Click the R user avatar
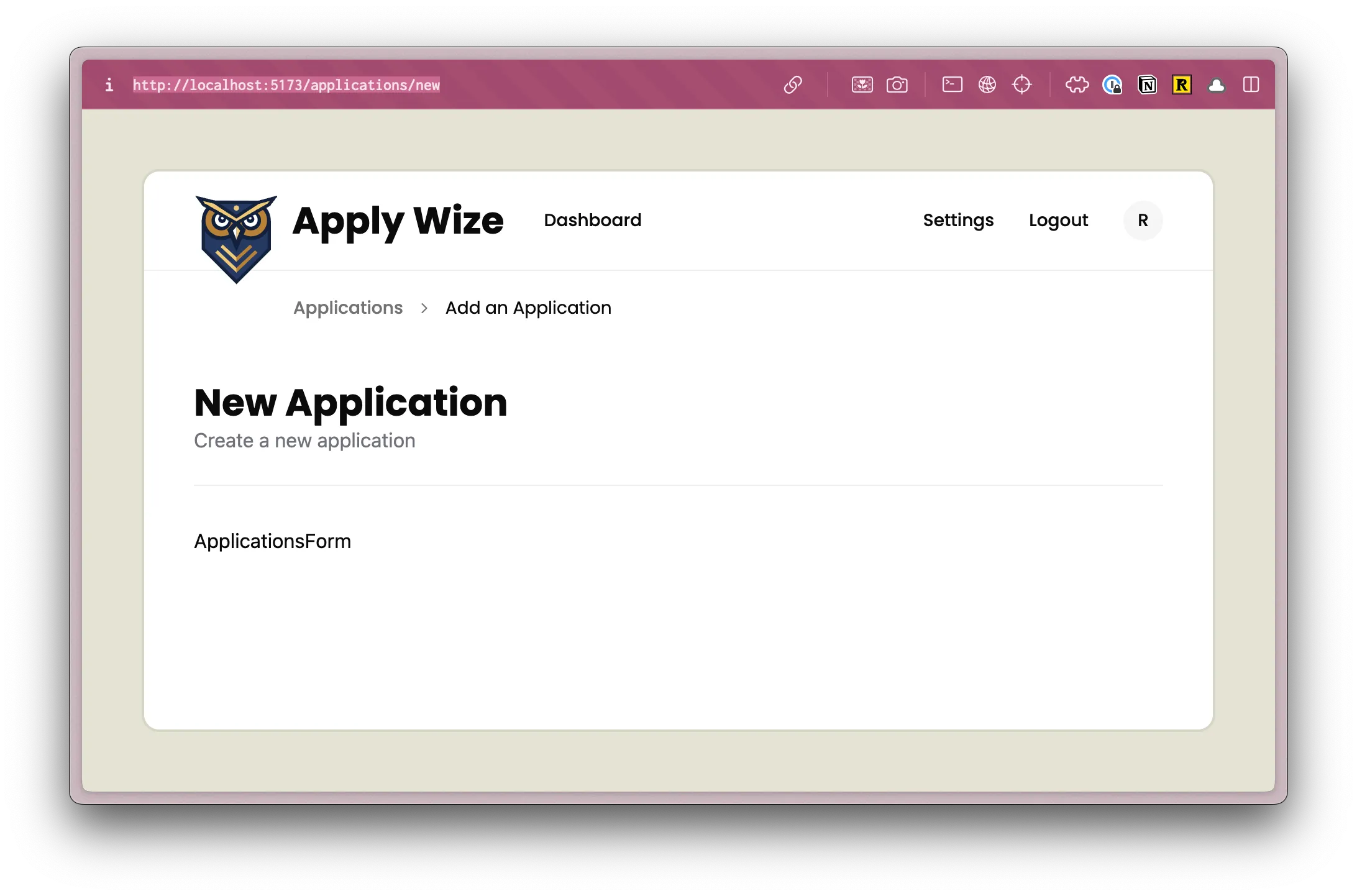The image size is (1357, 896). 1143,220
